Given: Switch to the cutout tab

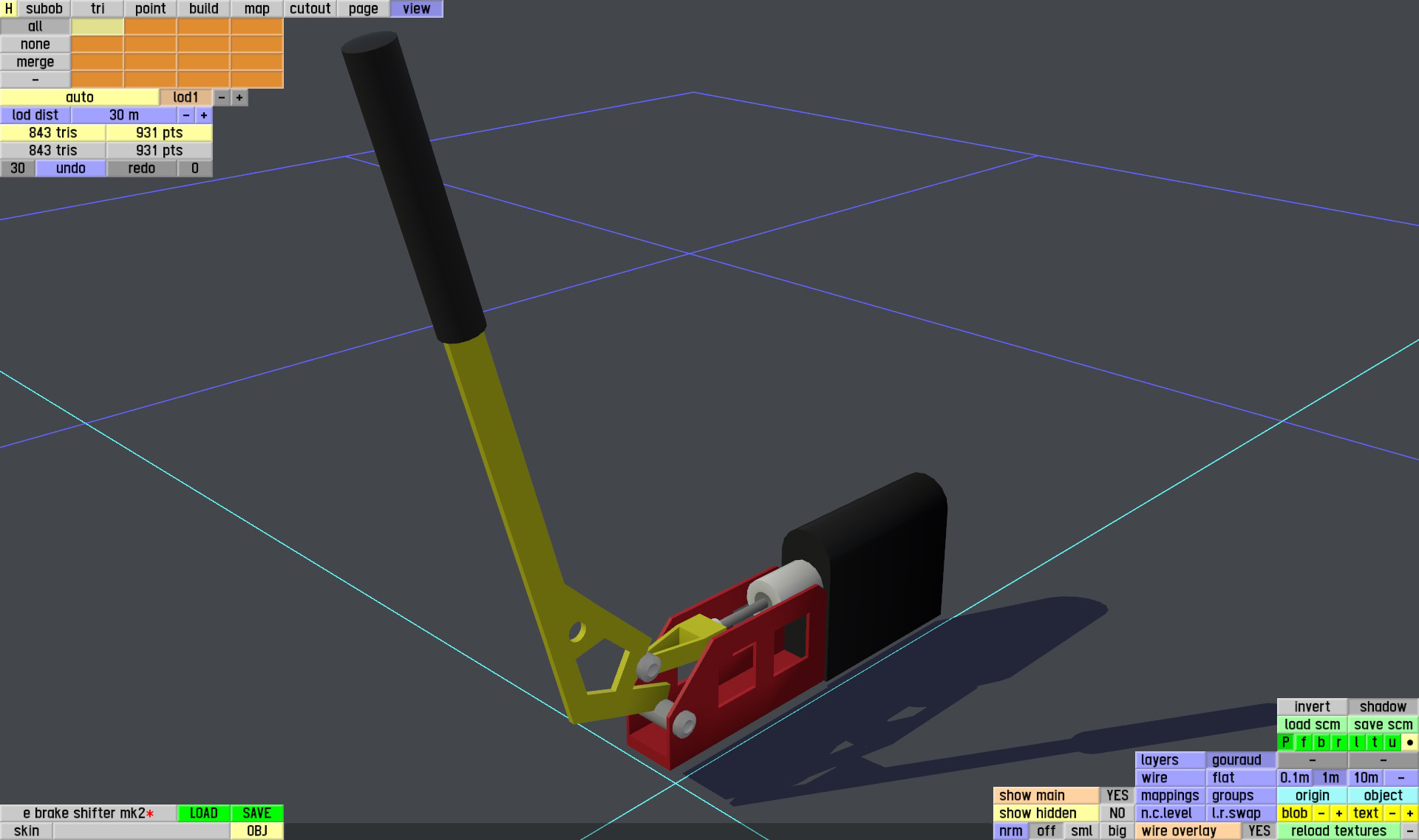Looking at the screenshot, I should click(310, 9).
